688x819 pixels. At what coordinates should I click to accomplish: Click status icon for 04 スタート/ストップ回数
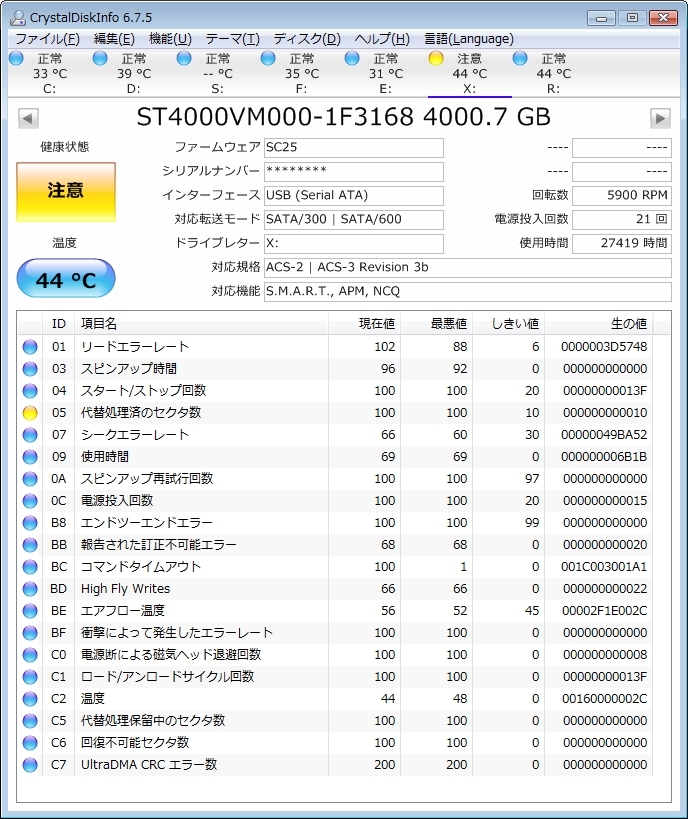click(30, 391)
